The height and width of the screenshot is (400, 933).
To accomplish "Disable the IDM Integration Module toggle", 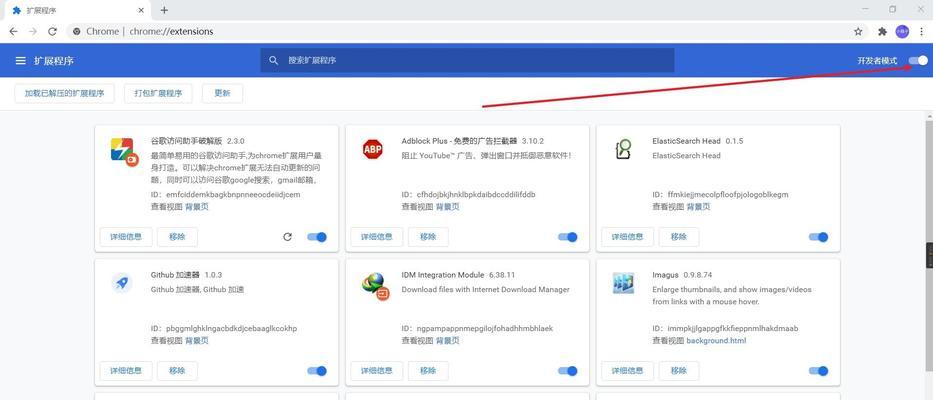I will pos(568,371).
